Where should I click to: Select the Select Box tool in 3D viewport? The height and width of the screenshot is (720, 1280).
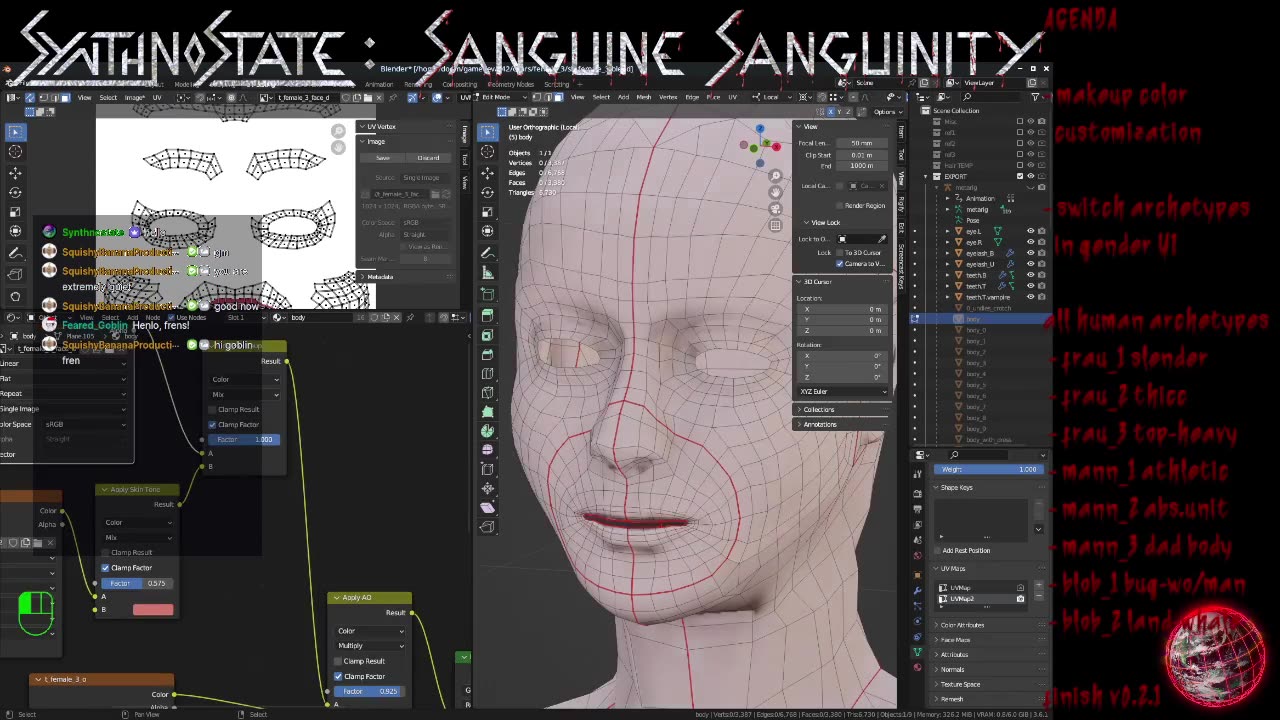pos(487,132)
